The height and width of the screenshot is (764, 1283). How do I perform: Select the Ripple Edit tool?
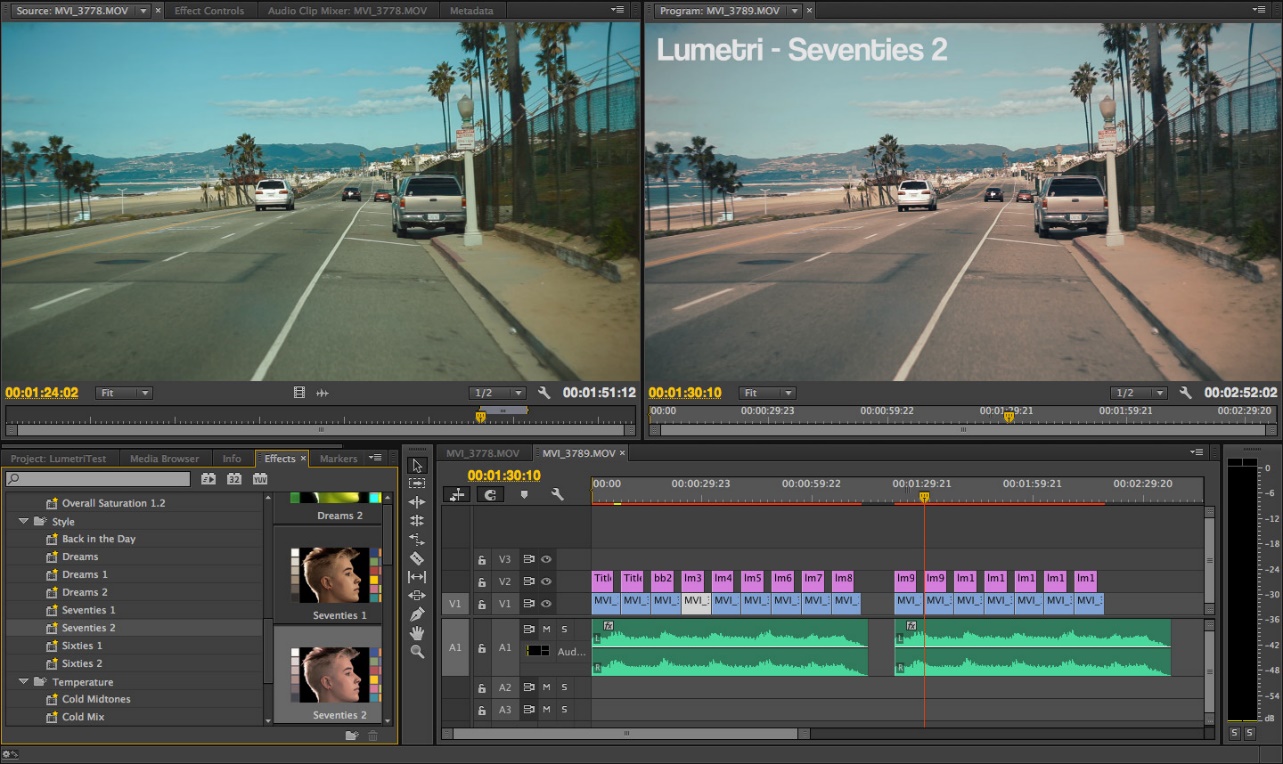[417, 502]
